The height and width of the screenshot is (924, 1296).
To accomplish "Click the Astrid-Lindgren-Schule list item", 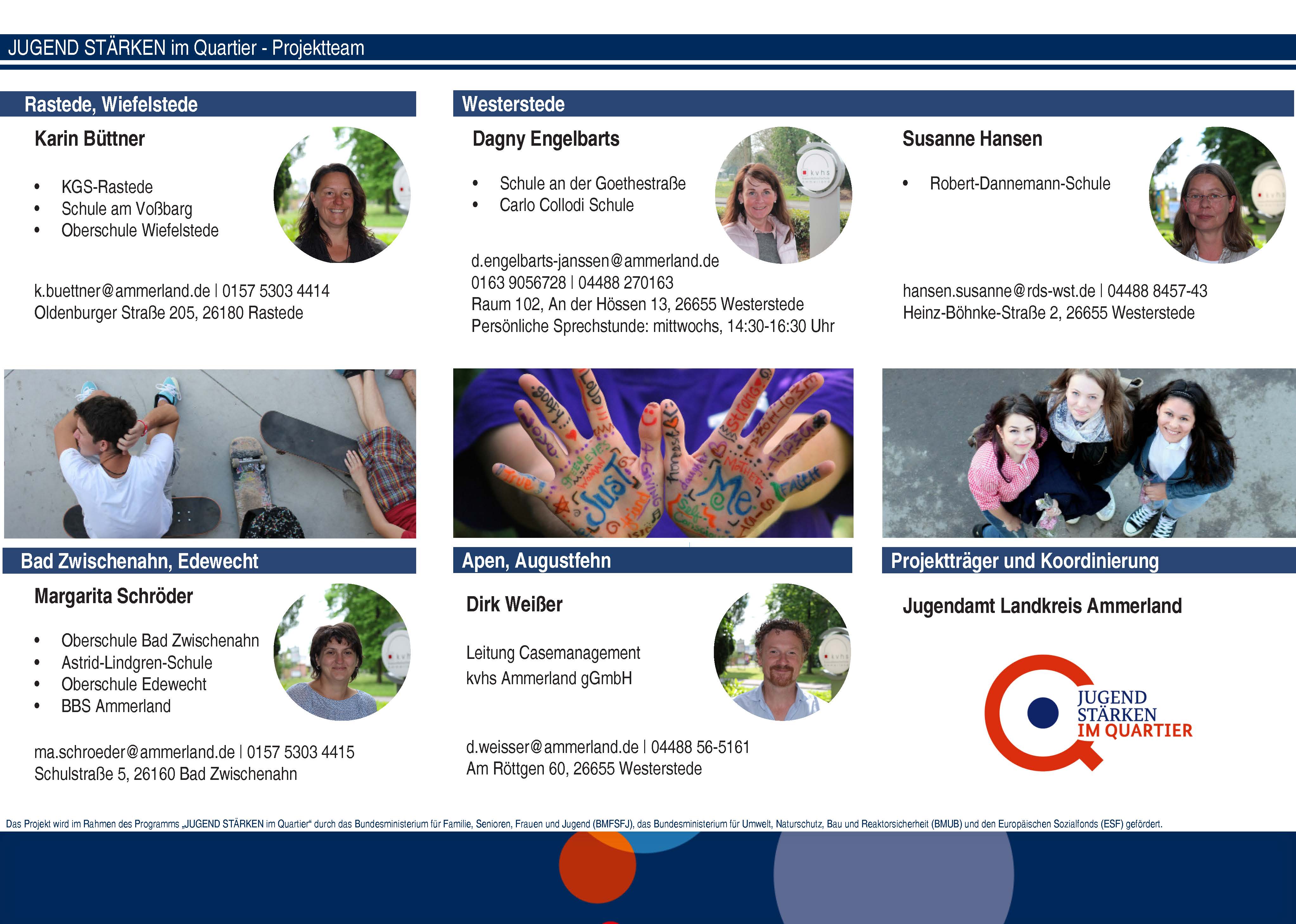I will click(137, 663).
